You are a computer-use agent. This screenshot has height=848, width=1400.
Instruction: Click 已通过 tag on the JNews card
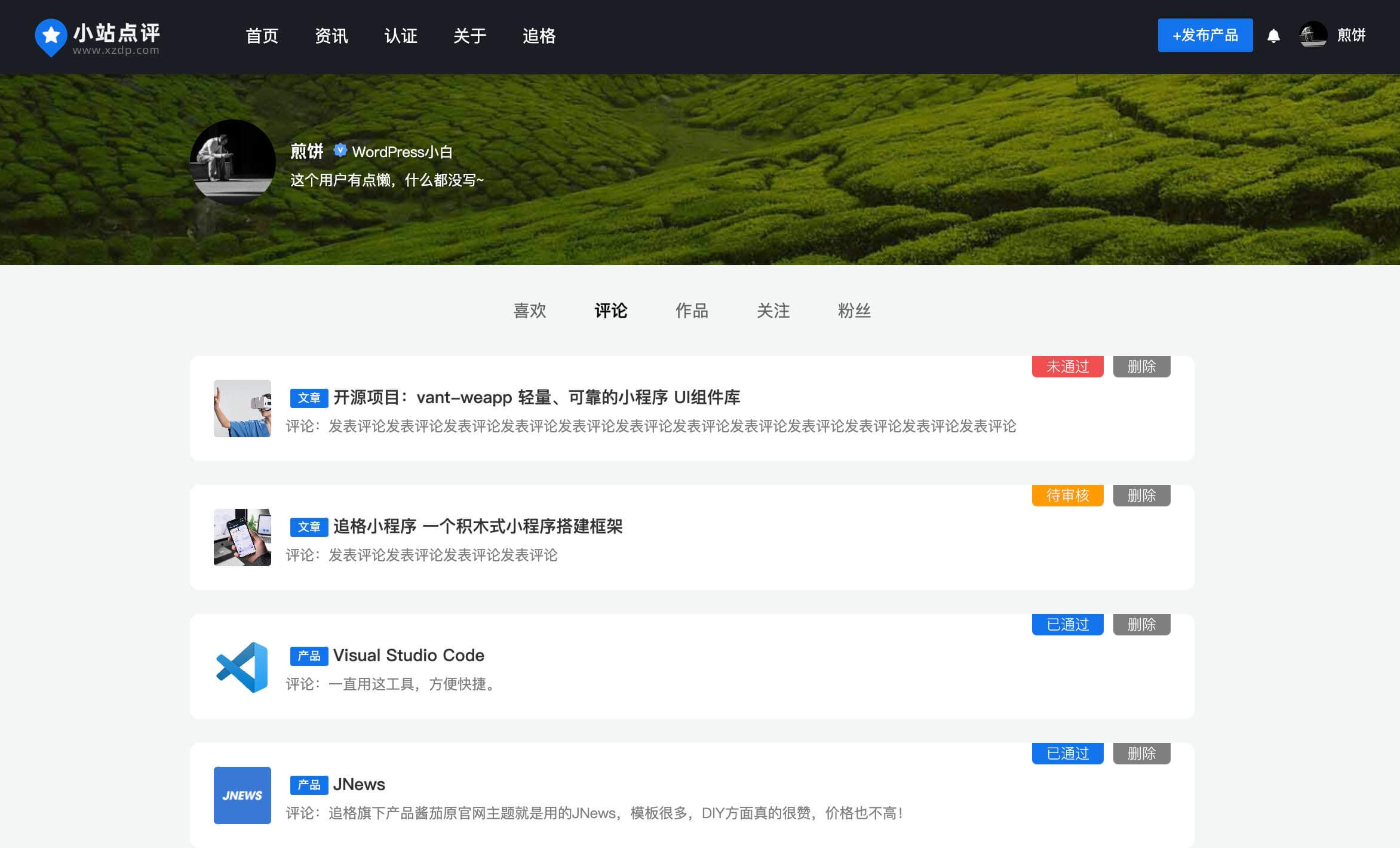(1068, 753)
